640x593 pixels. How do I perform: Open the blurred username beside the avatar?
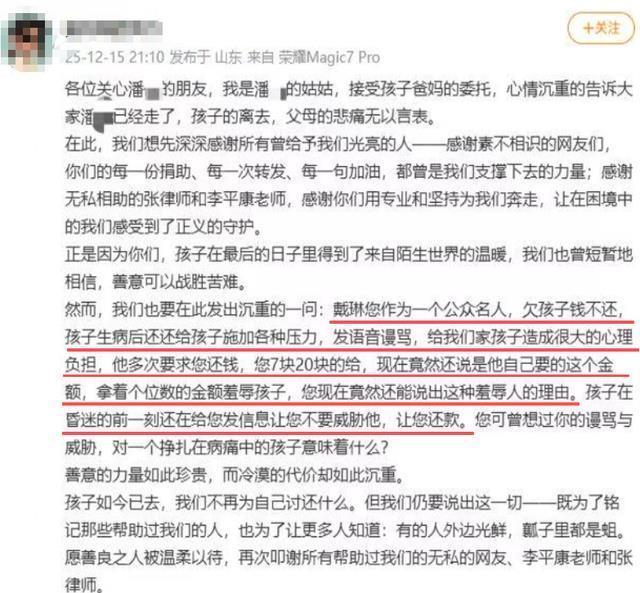point(111,28)
